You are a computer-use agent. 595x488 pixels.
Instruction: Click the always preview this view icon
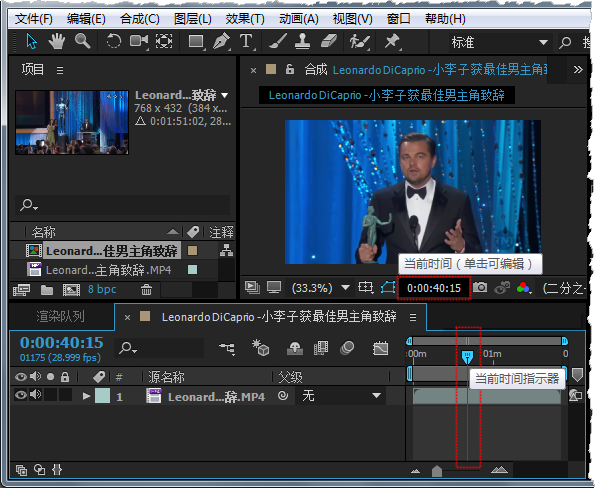[251, 288]
